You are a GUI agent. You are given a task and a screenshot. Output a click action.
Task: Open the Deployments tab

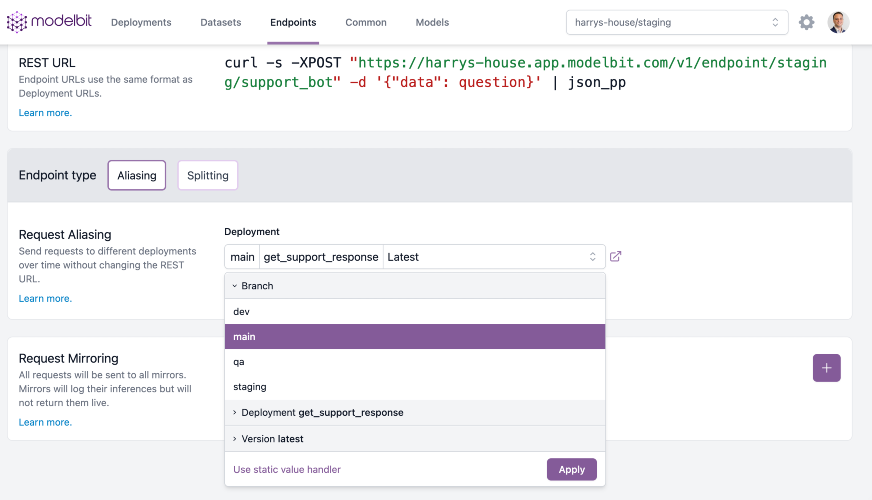(x=141, y=22)
